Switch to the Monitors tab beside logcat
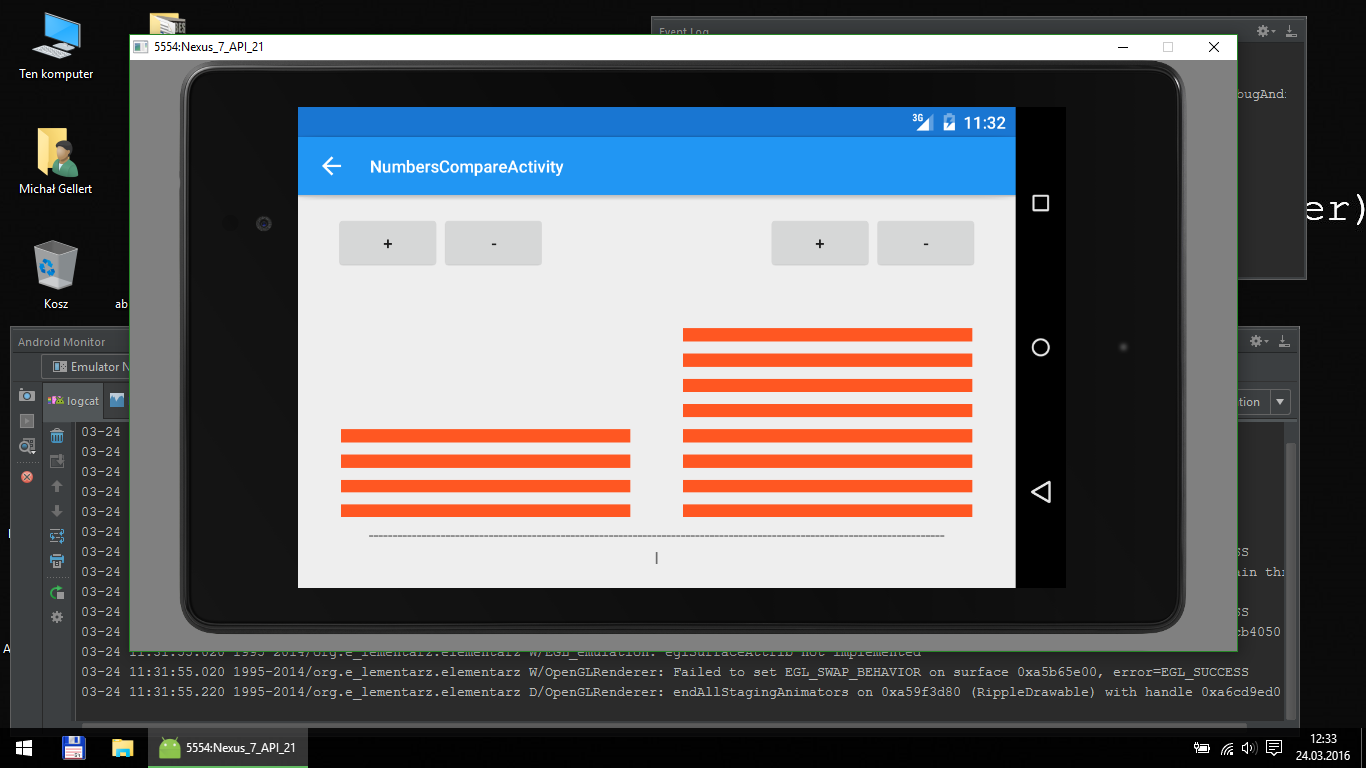This screenshot has height=768, width=1366. click(x=119, y=400)
